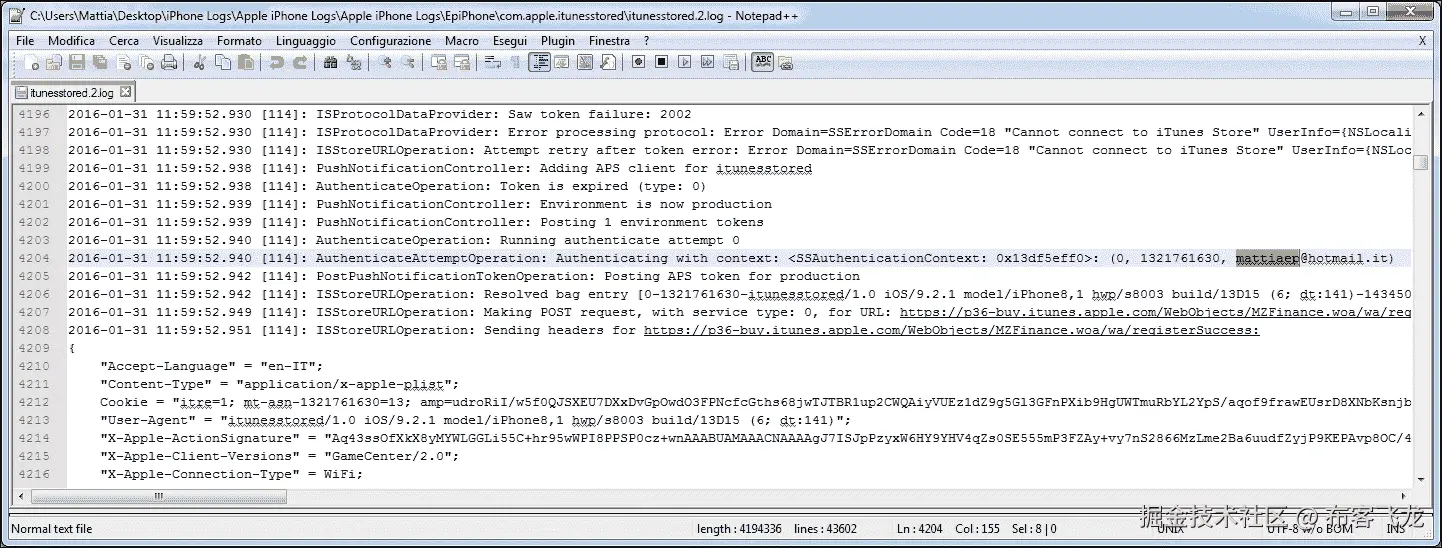
Task: Toggle synchronized horizontal scrolling icon
Action: pyautogui.click(x=461, y=63)
